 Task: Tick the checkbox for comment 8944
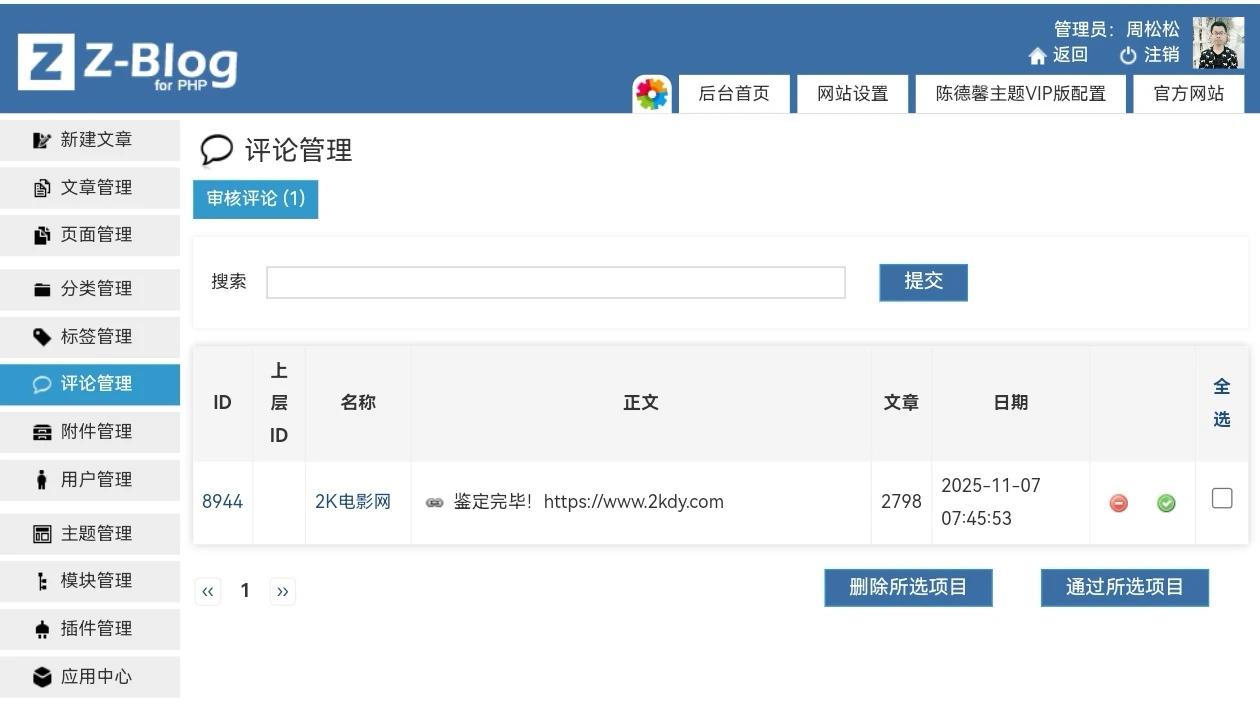1222,497
